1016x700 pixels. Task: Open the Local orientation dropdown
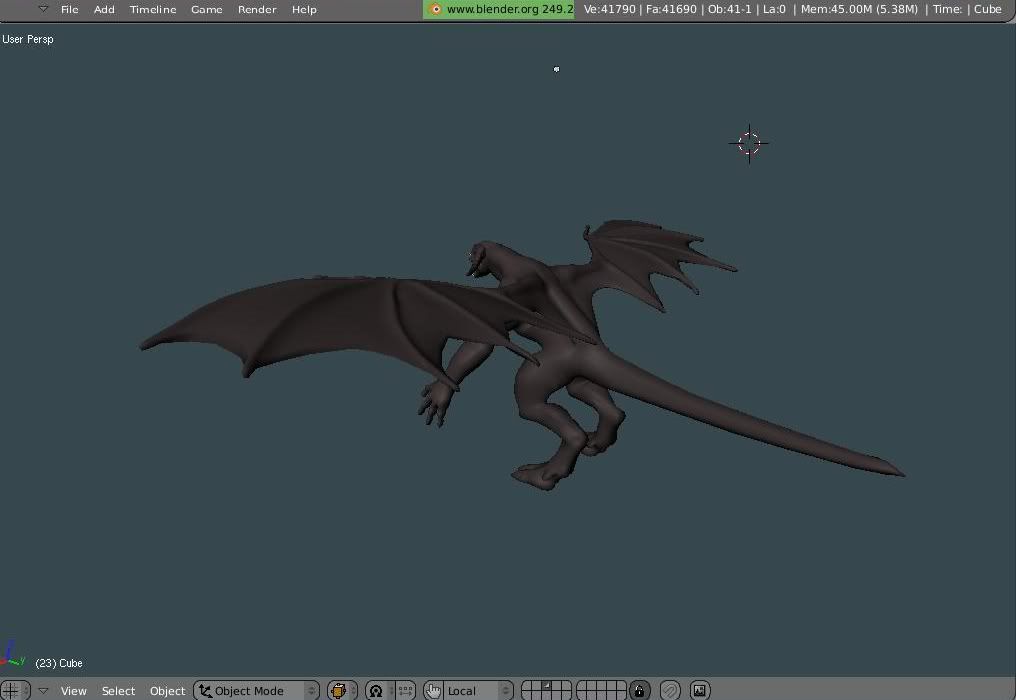(x=477, y=690)
